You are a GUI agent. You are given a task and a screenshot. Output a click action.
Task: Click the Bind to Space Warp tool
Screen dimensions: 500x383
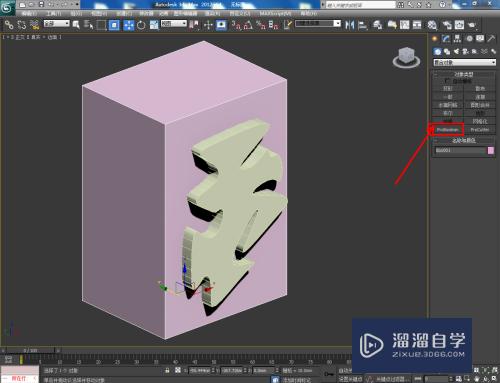coord(35,25)
